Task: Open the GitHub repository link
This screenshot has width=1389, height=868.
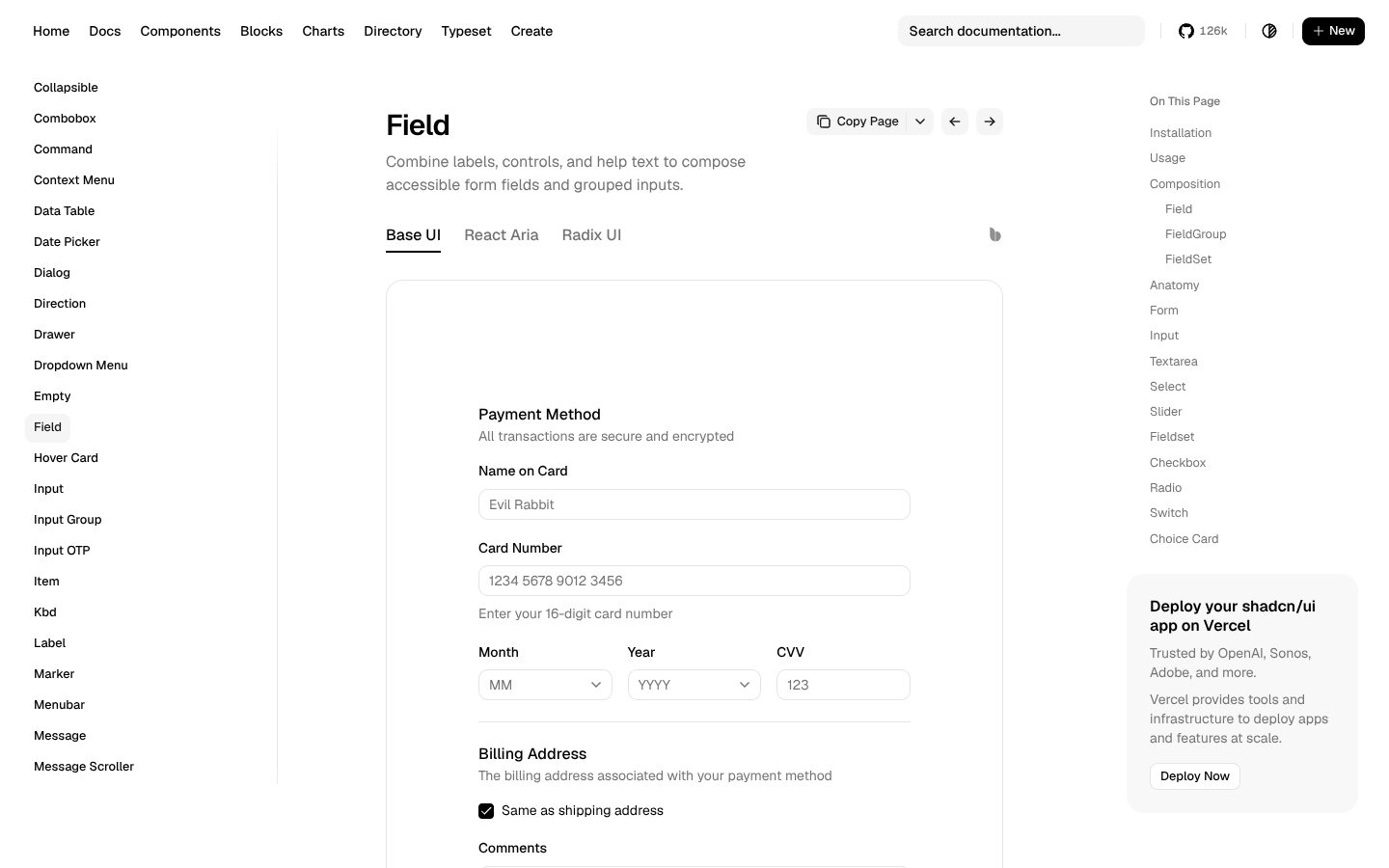Action: click(1203, 31)
